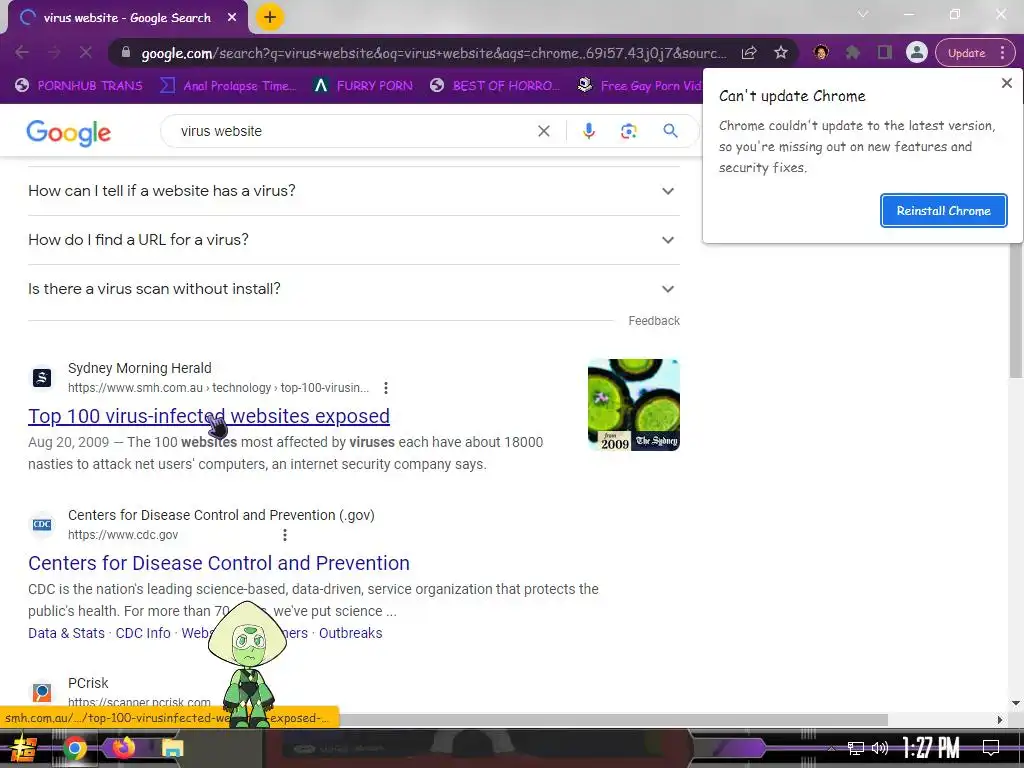Image resolution: width=1024 pixels, height=768 pixels.
Task: Click the Update button in toolbar
Action: [x=967, y=53]
